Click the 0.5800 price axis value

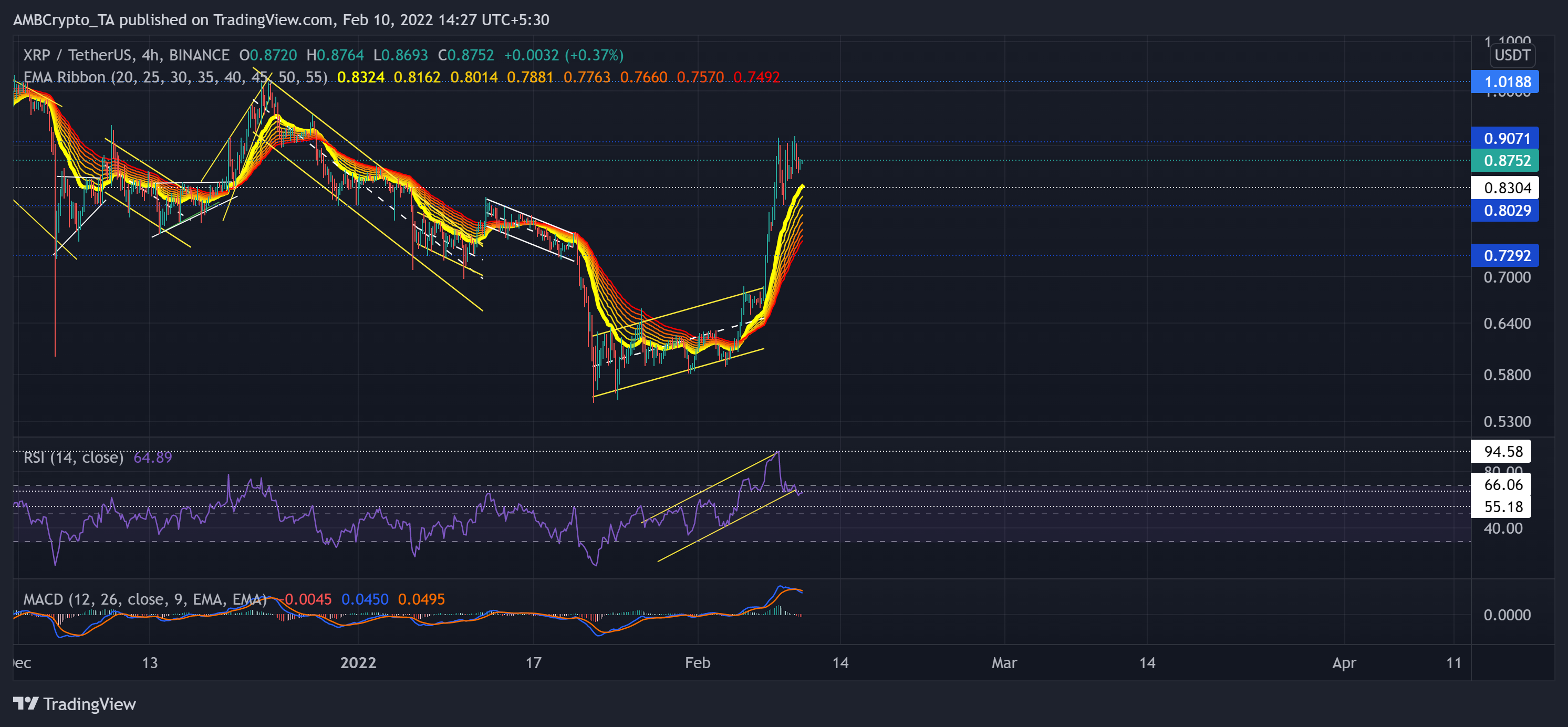coord(1507,375)
